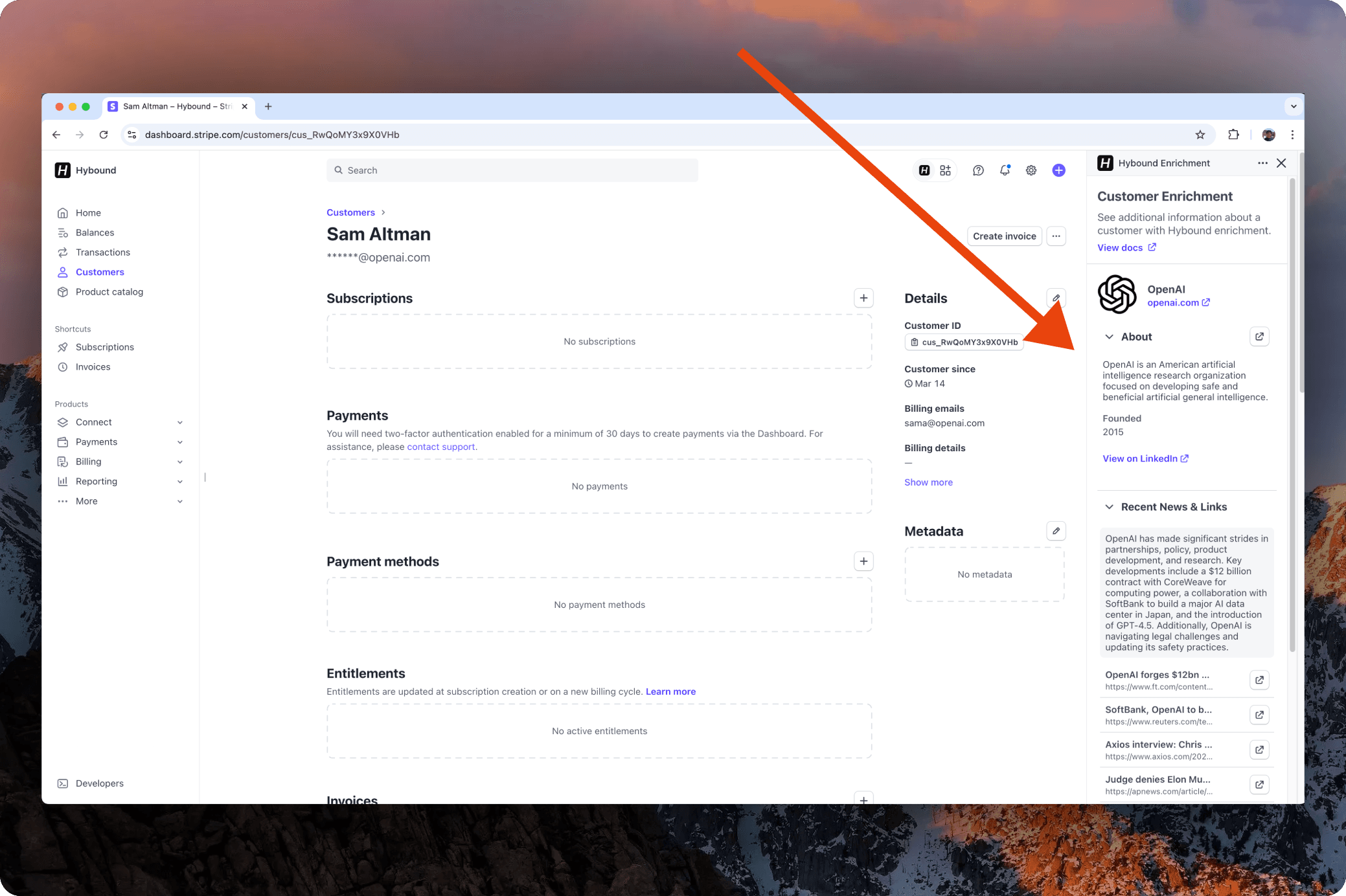Open the Chrome three-dot menu
The image size is (1346, 896).
(x=1292, y=135)
